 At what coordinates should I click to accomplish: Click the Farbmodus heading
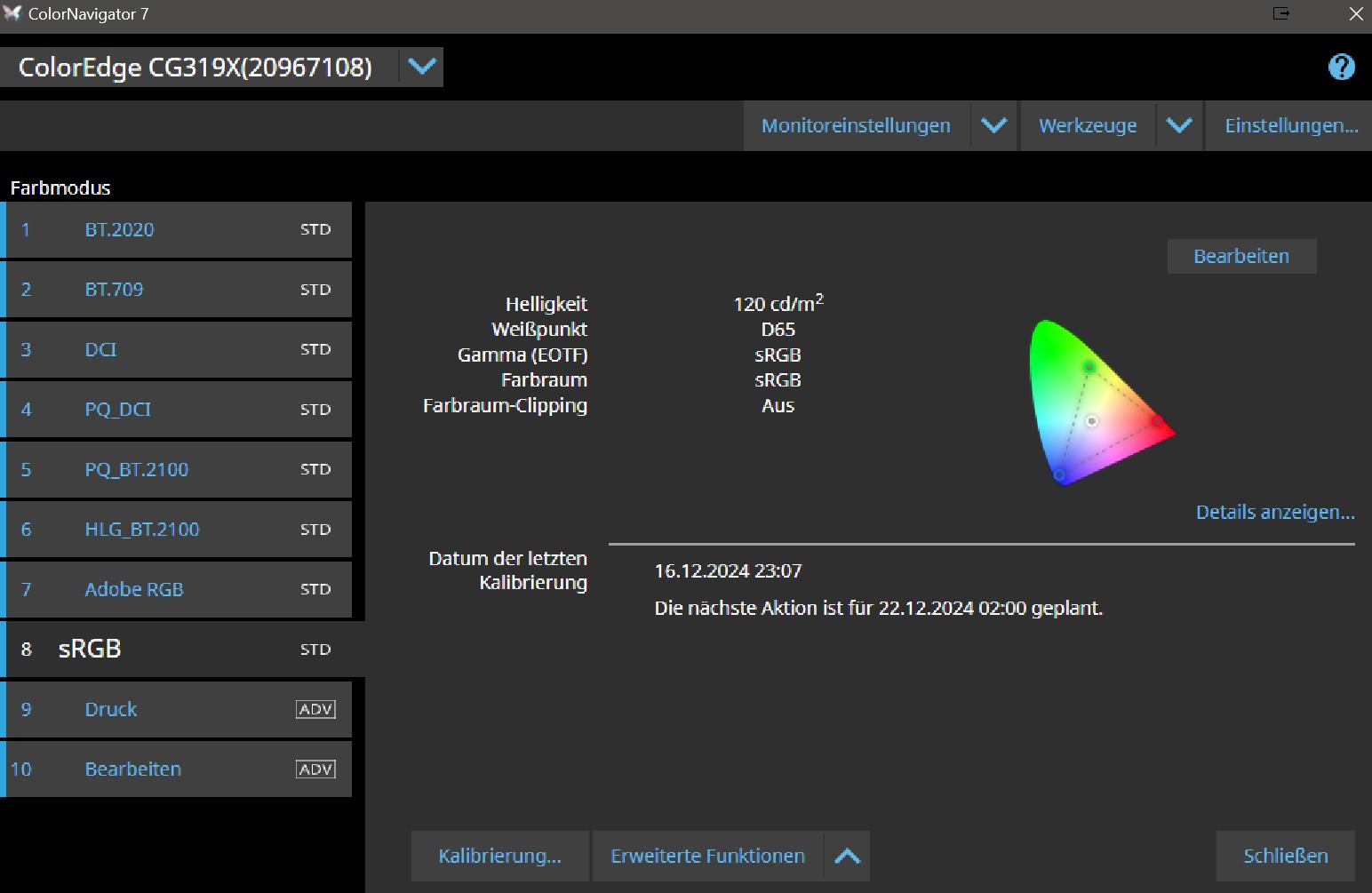[60, 187]
